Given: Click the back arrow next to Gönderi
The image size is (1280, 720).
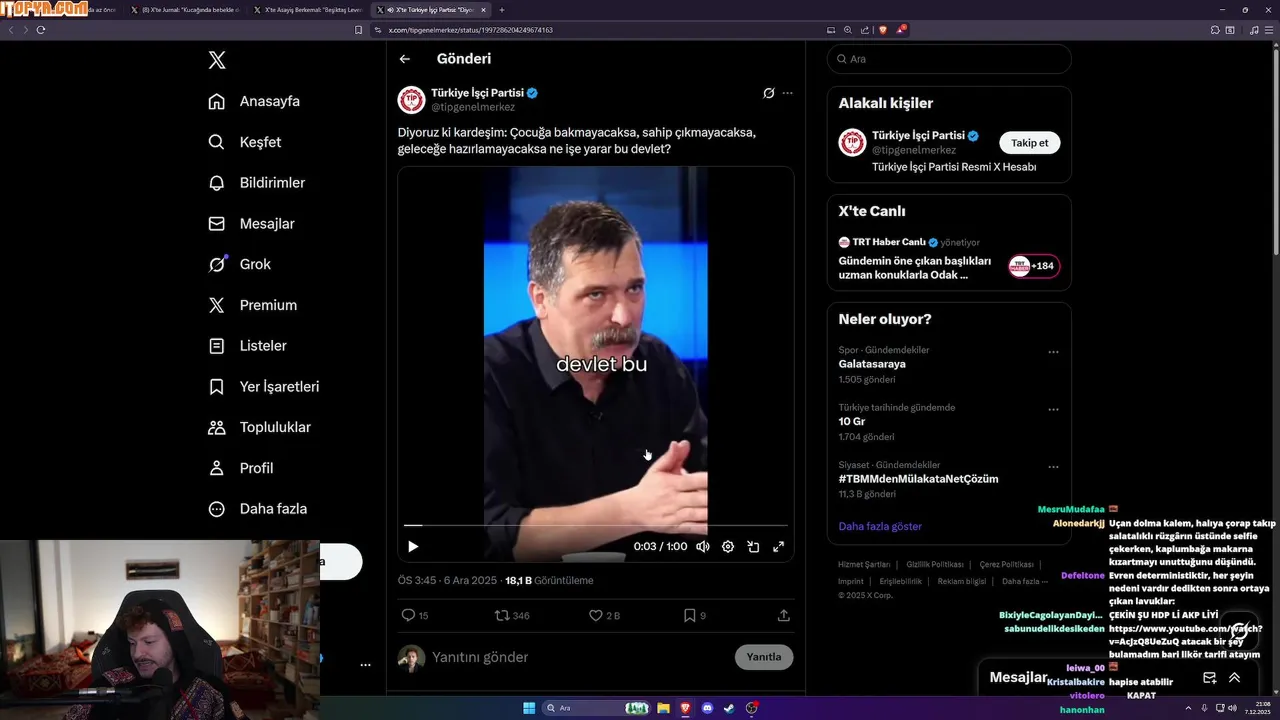Looking at the screenshot, I should click(x=405, y=59).
